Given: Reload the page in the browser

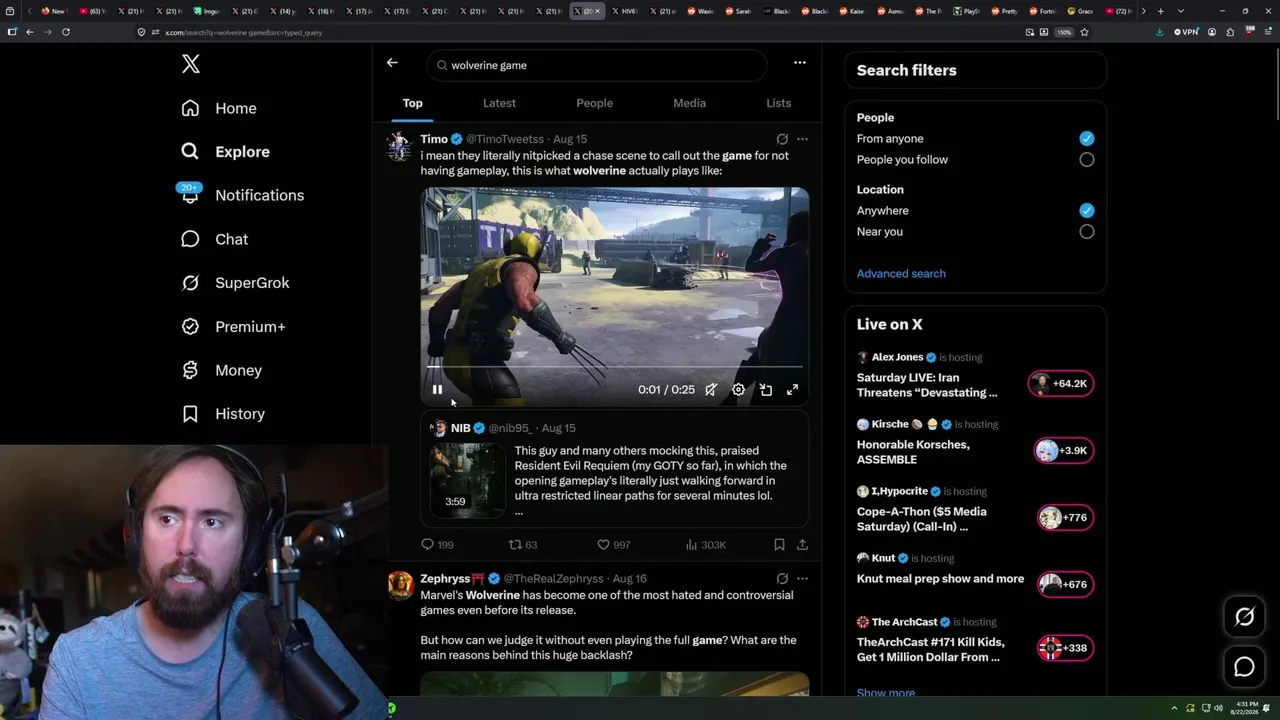Looking at the screenshot, I should tap(66, 32).
